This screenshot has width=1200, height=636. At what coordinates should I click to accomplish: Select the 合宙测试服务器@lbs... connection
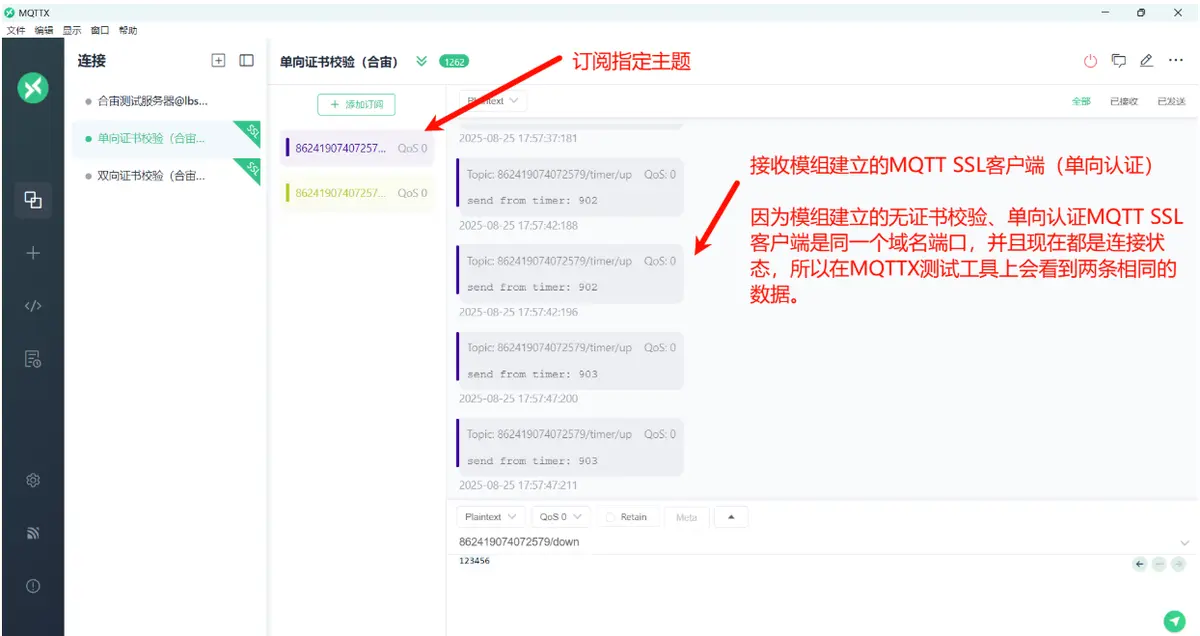click(166, 101)
